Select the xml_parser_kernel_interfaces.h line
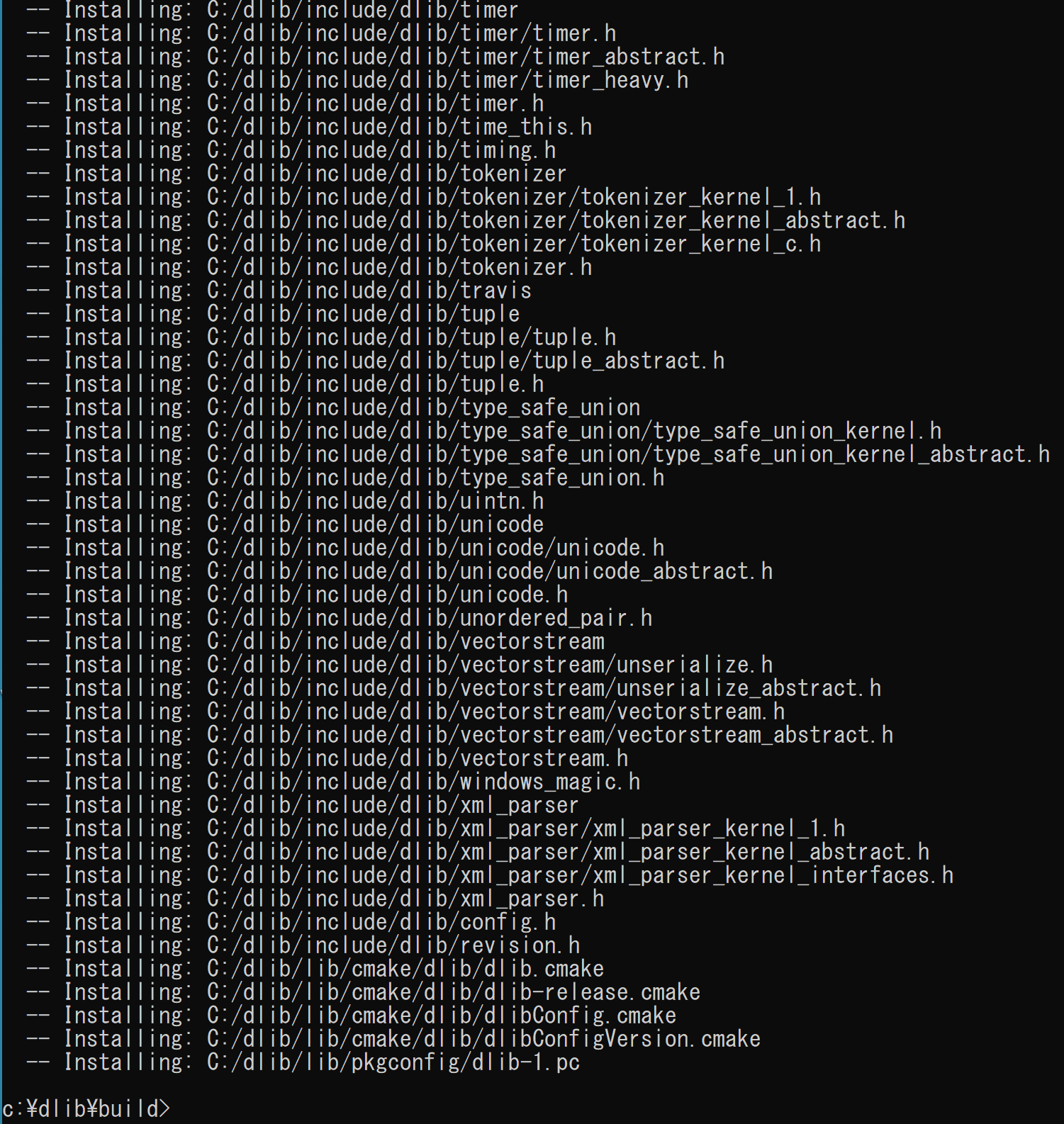This screenshot has height=1124, width=1064. 490,875
